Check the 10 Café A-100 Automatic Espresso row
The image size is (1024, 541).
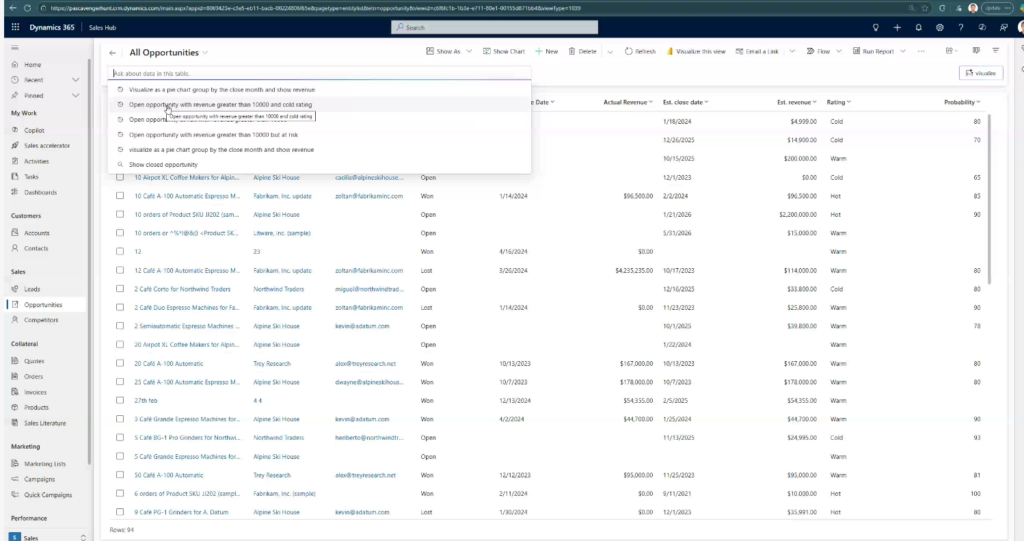[120, 195]
